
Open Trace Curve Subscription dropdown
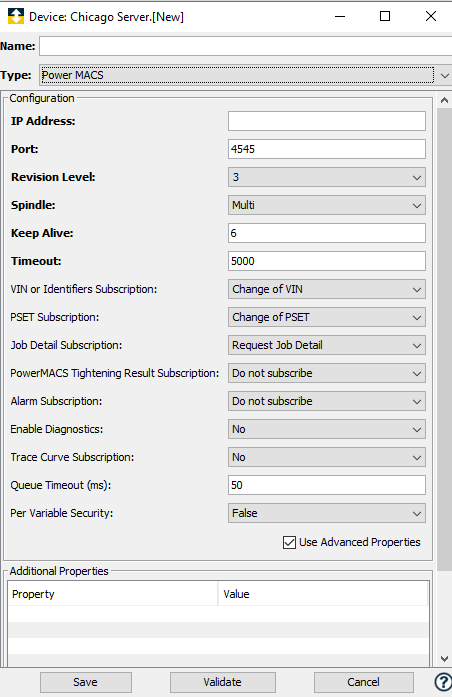pos(327,457)
